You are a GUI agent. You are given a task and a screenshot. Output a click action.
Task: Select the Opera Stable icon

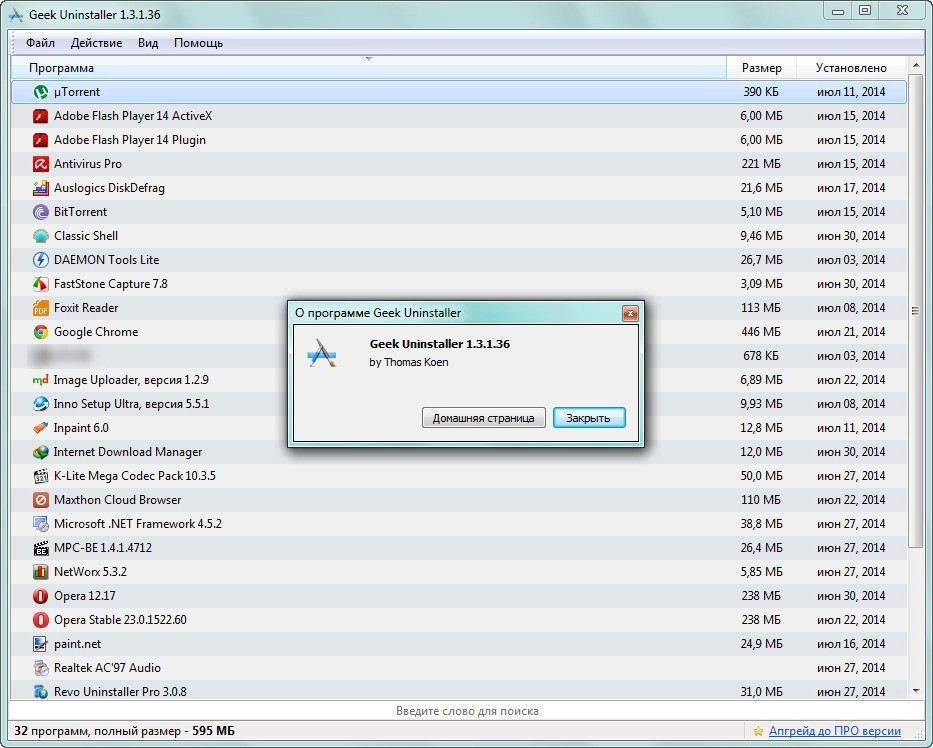coord(40,620)
